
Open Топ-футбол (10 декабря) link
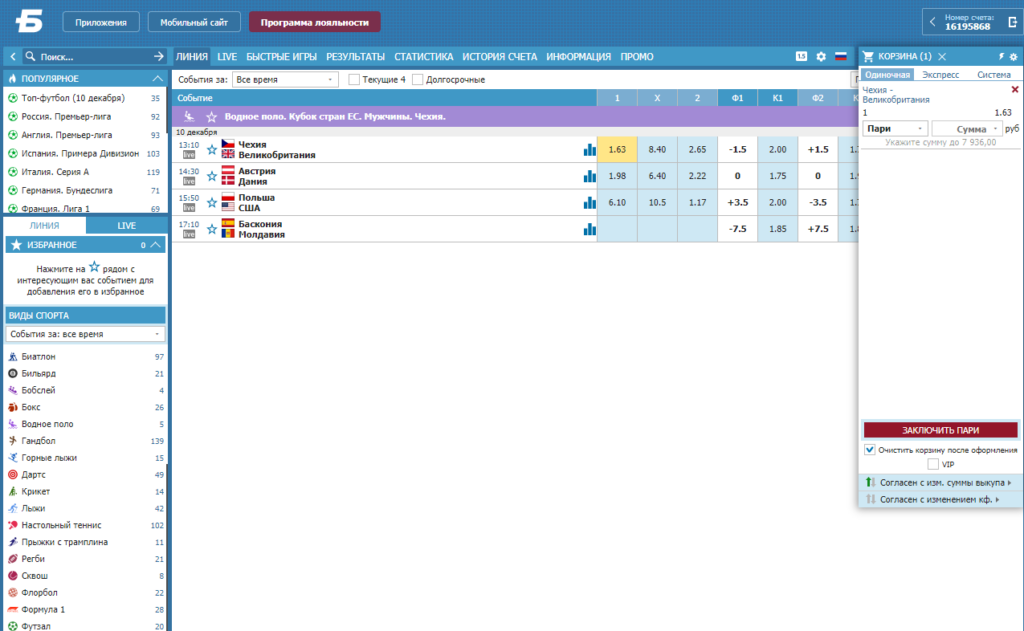pyautogui.click(x=72, y=98)
